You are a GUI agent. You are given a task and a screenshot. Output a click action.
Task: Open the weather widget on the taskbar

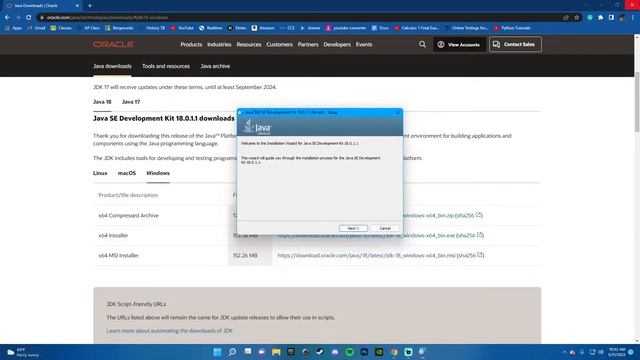pyautogui.click(x=22, y=352)
